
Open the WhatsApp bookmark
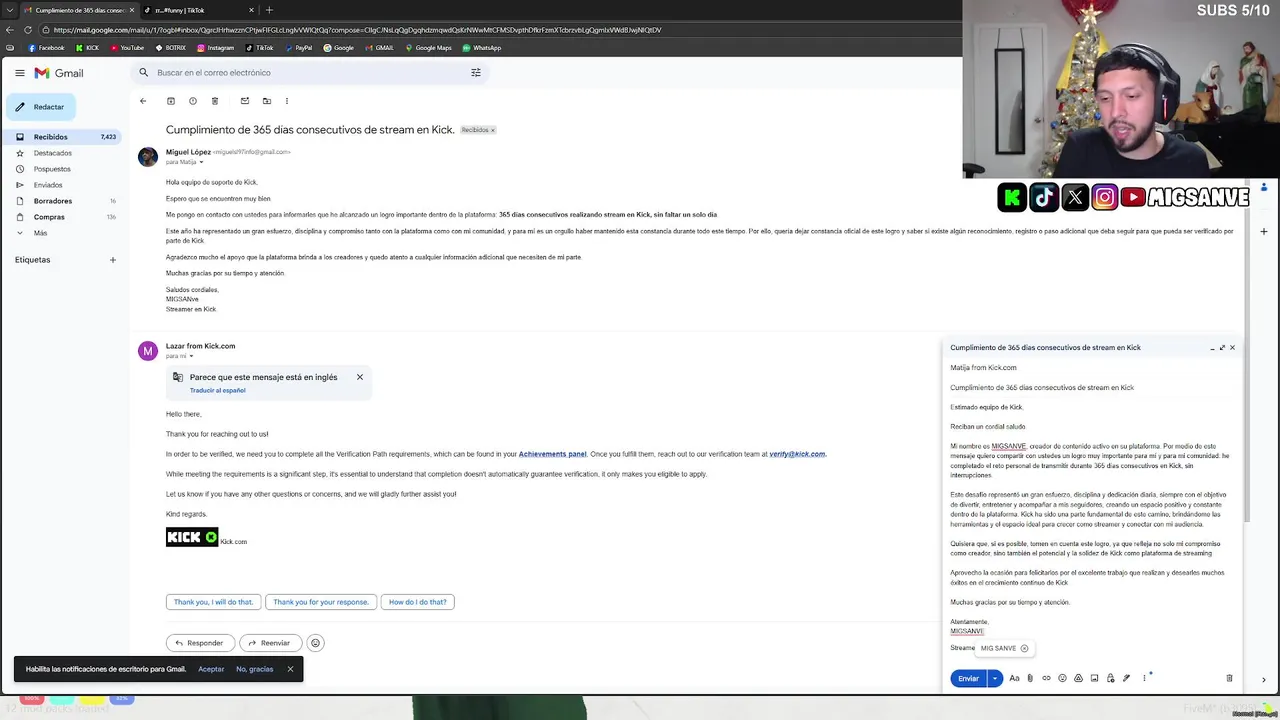[481, 48]
